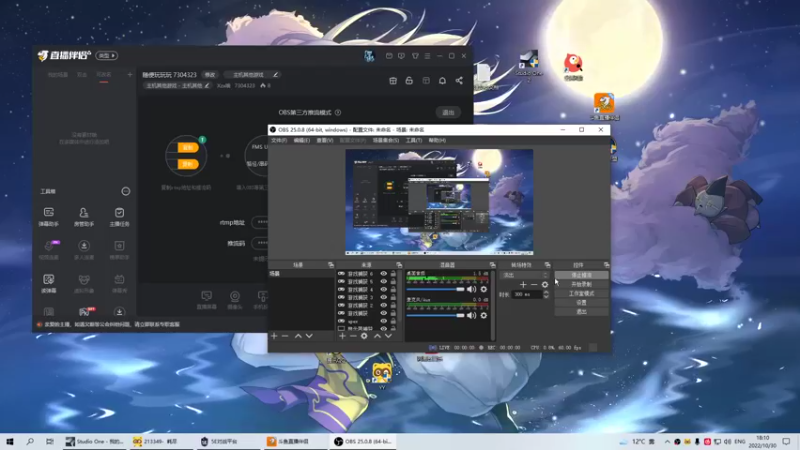Open OBS 场景集合(S) menu
800x450 pixels.
tap(386, 140)
